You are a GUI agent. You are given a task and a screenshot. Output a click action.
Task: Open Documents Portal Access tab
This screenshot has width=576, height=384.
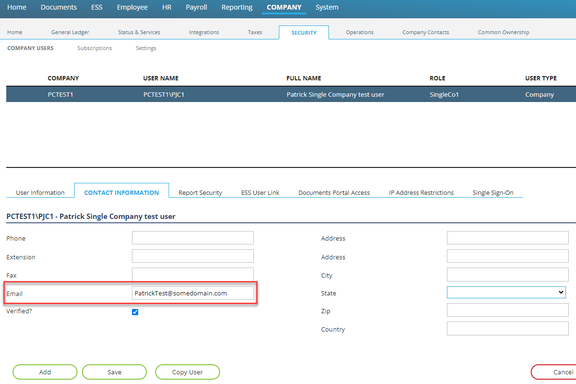click(334, 193)
